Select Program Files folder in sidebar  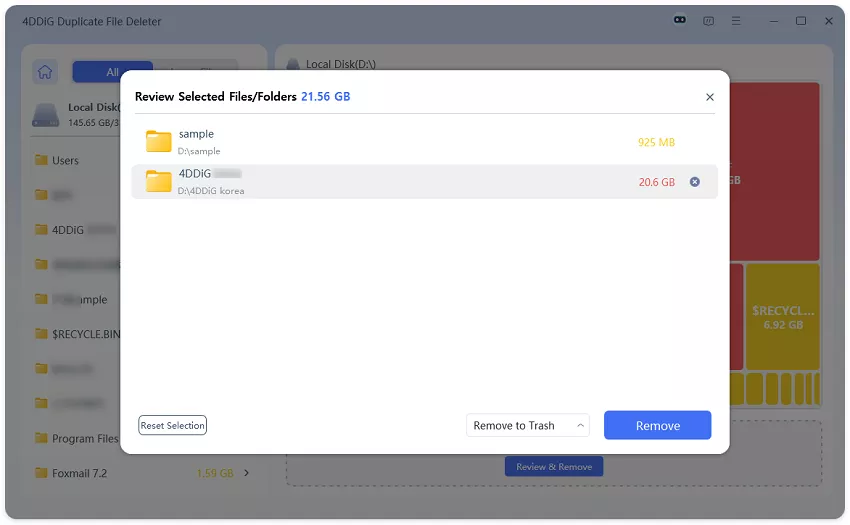(76, 438)
